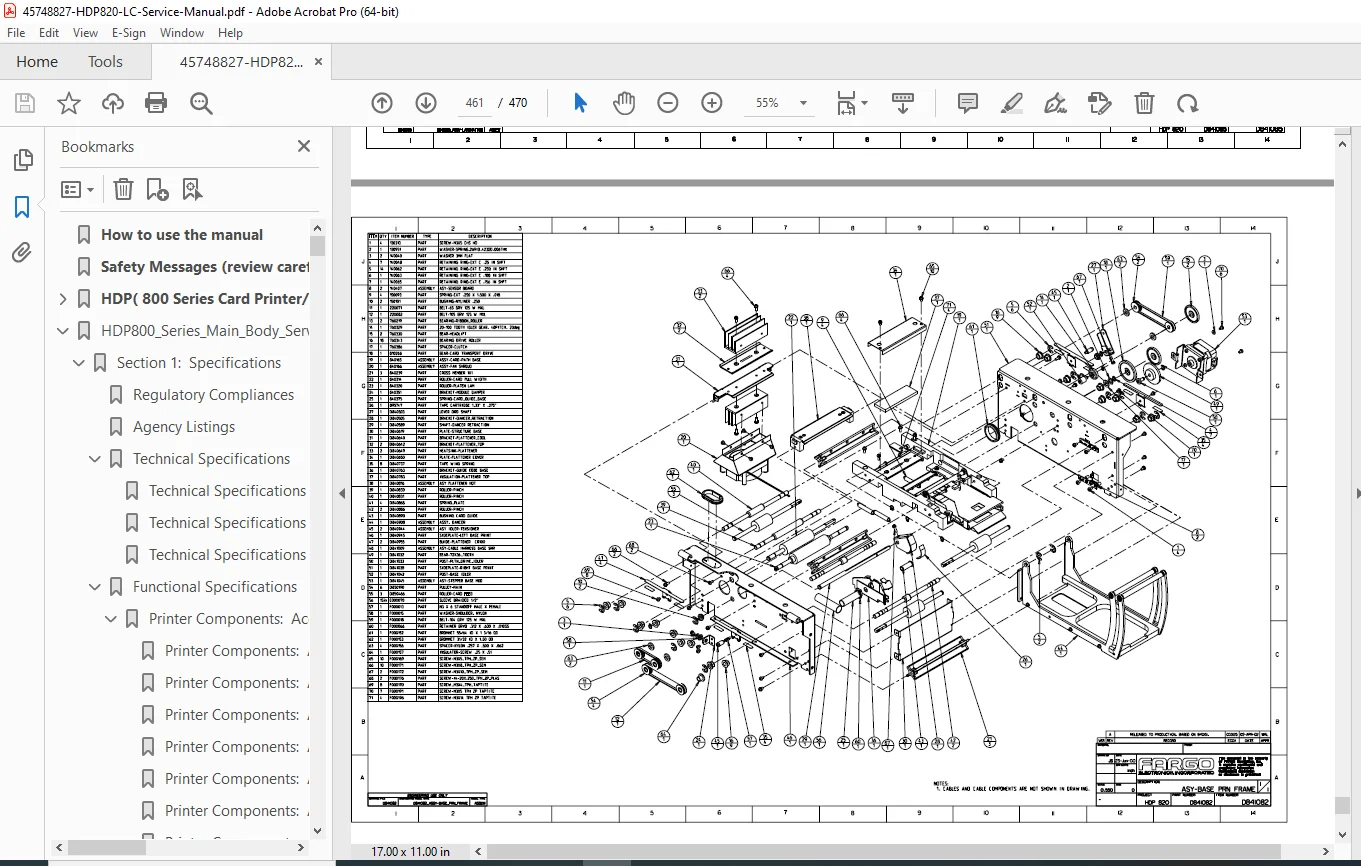The width and height of the screenshot is (1361, 866).
Task: Open the Help menu
Action: [230, 32]
